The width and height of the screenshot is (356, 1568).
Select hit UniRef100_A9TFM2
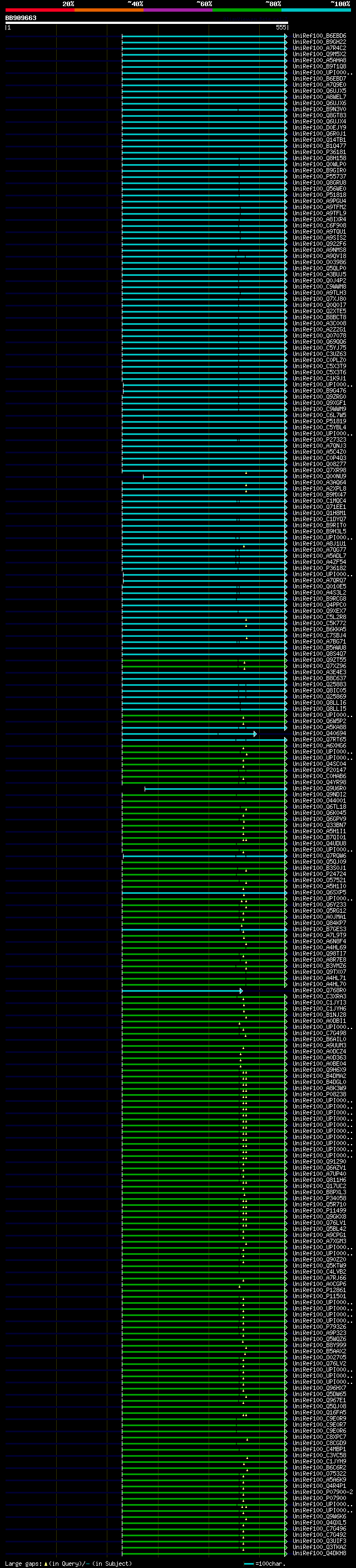[319, 207]
